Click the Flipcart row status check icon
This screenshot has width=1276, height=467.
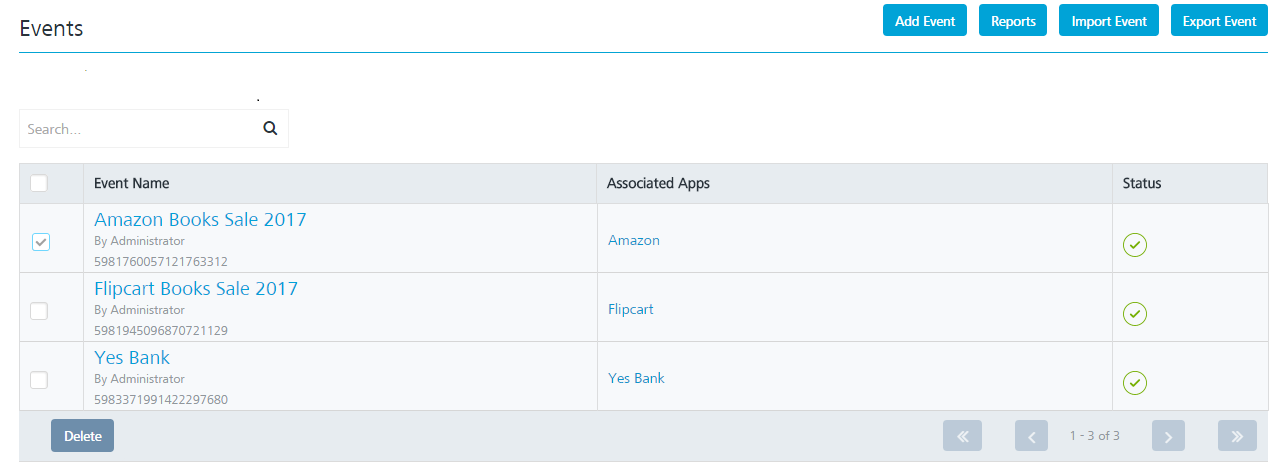1135,314
